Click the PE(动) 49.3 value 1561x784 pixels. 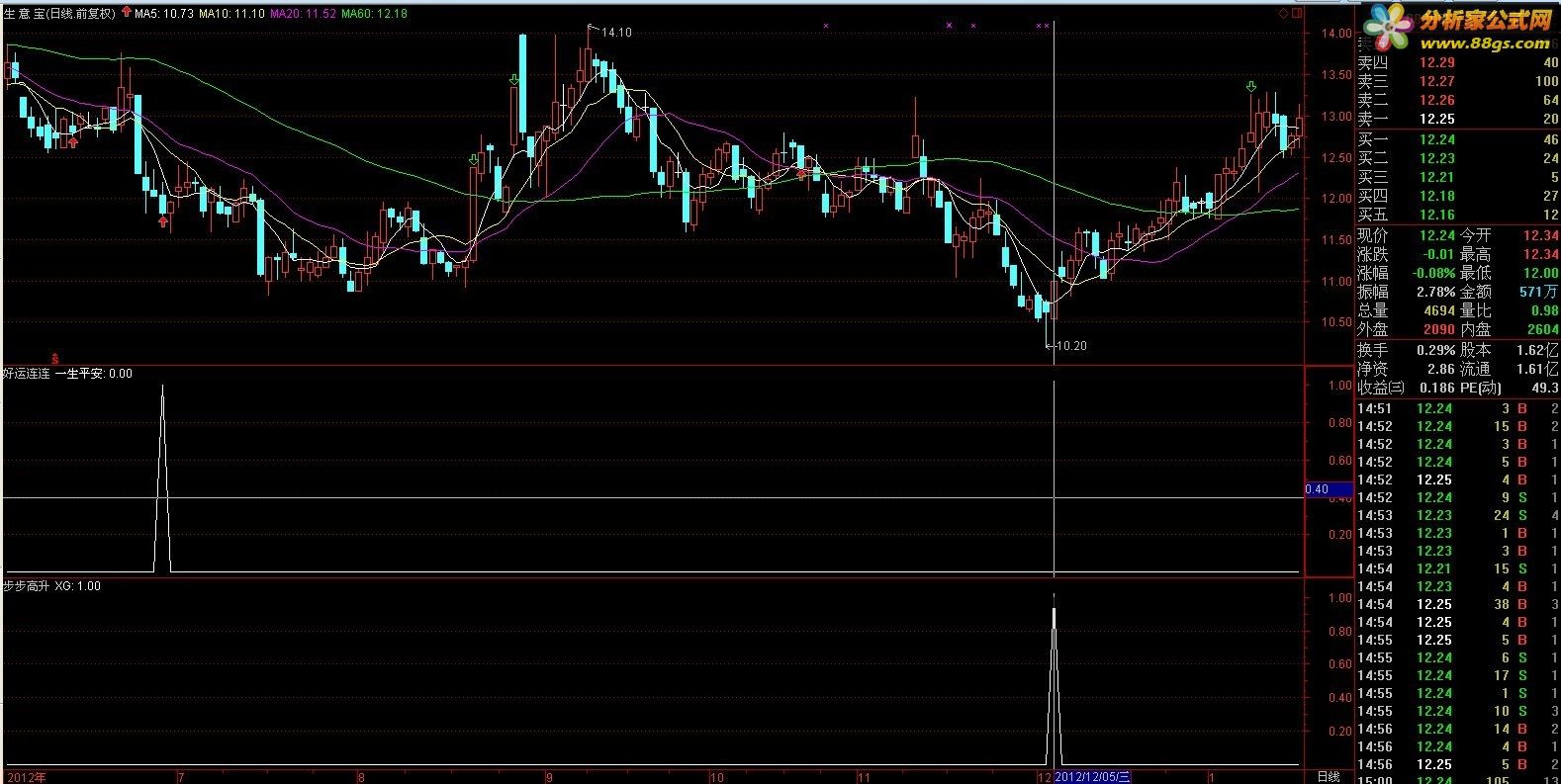coord(1544,388)
